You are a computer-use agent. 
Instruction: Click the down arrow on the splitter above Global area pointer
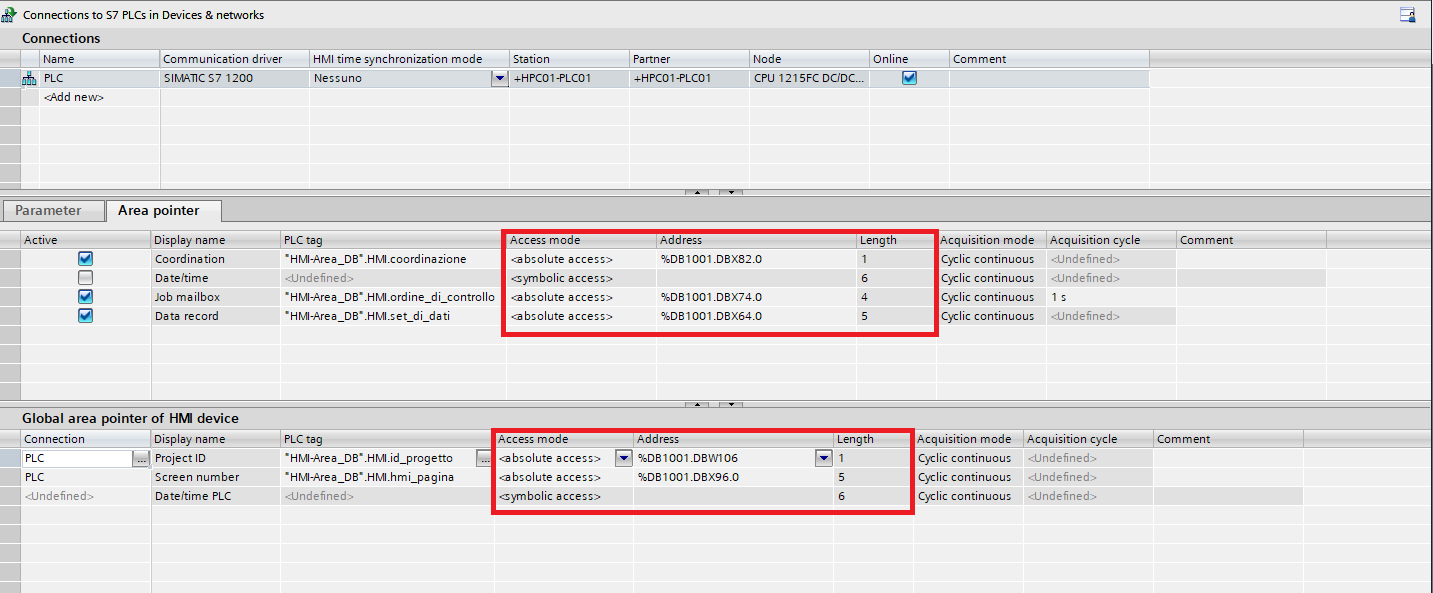click(x=731, y=404)
